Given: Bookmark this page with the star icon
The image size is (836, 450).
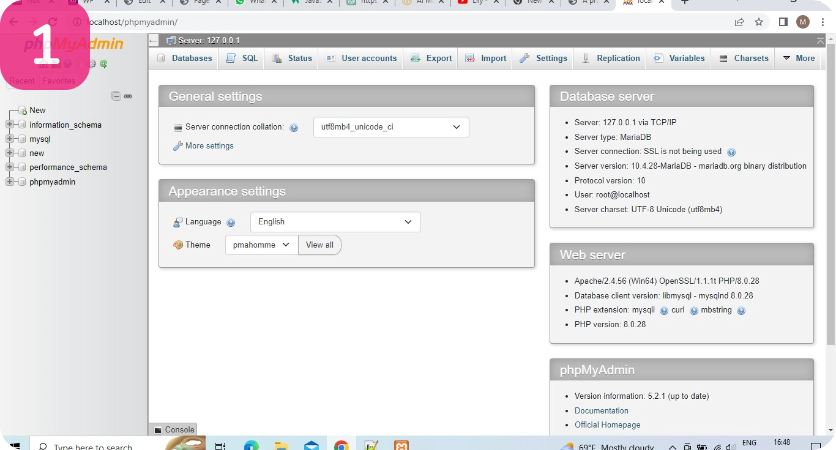Looking at the screenshot, I should (759, 22).
